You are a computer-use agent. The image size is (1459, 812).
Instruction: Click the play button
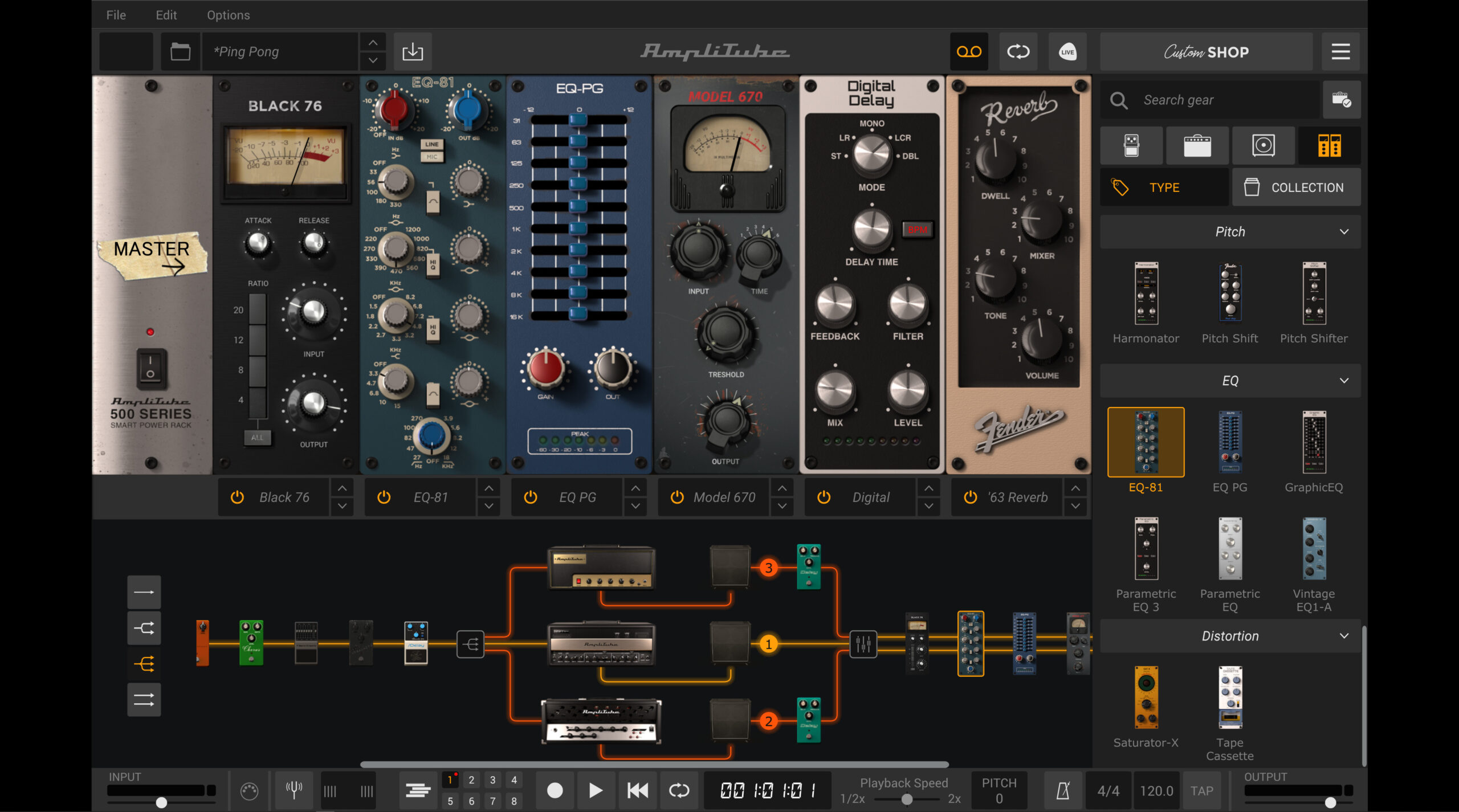pos(596,790)
